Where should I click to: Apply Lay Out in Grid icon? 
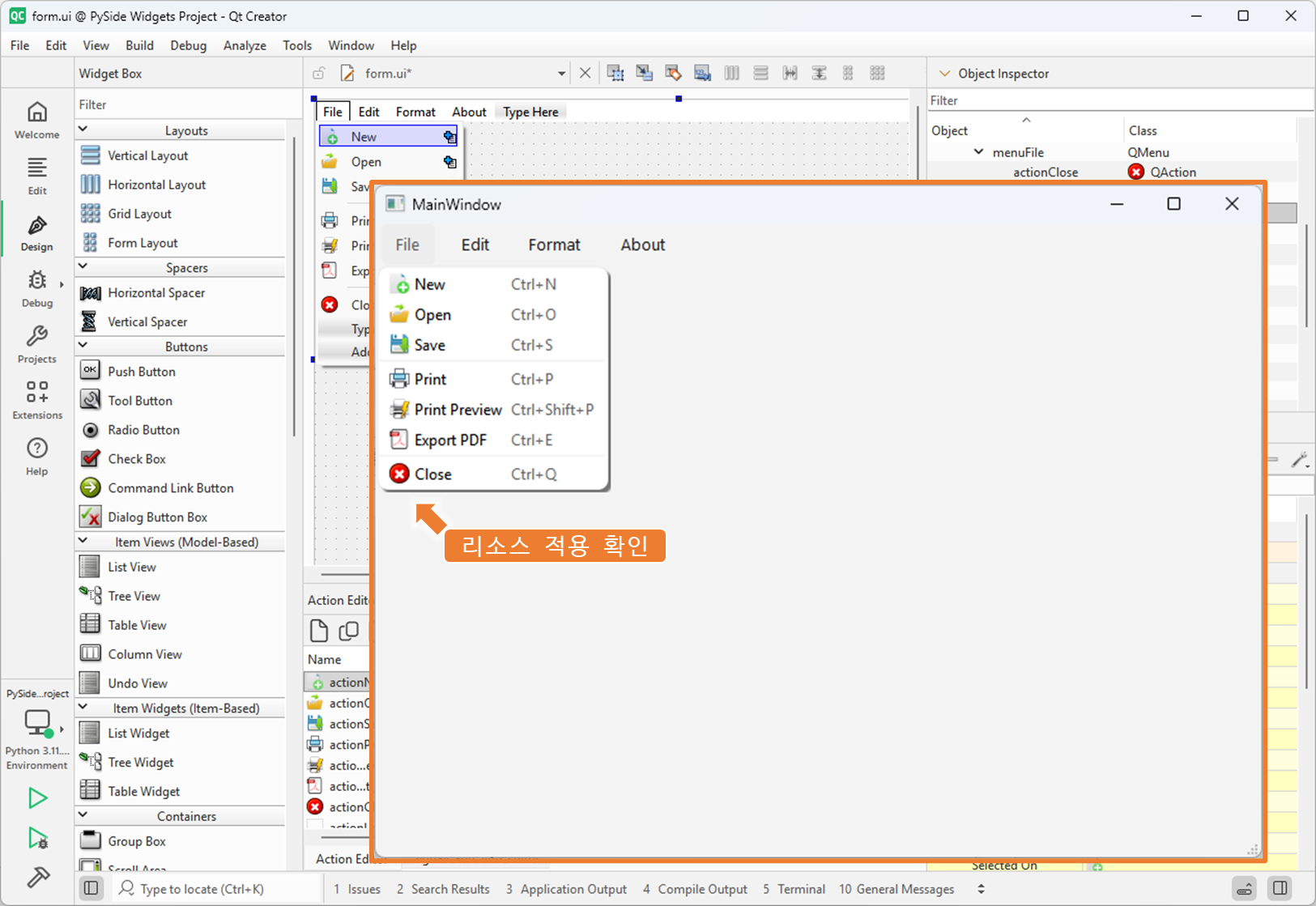(x=878, y=74)
